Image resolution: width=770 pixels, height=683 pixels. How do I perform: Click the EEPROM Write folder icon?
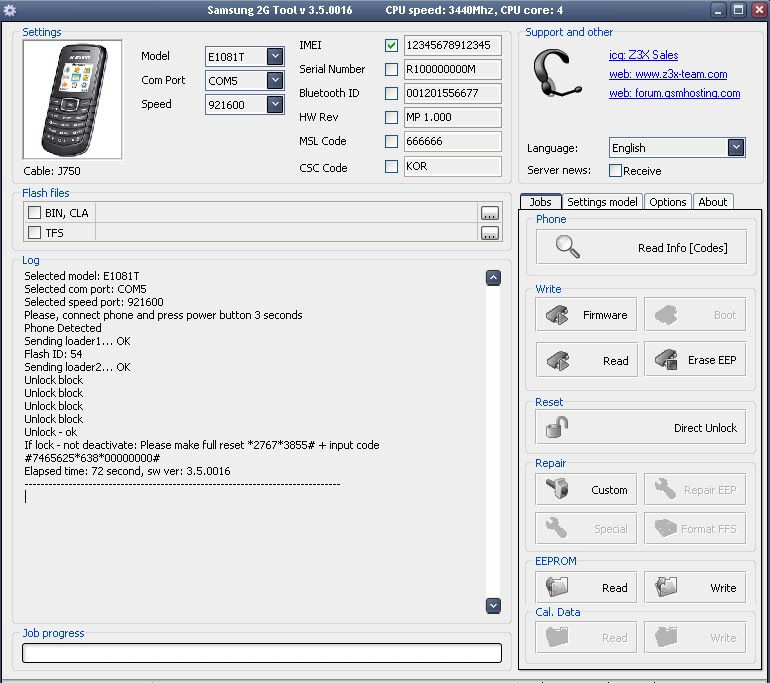click(x=666, y=587)
